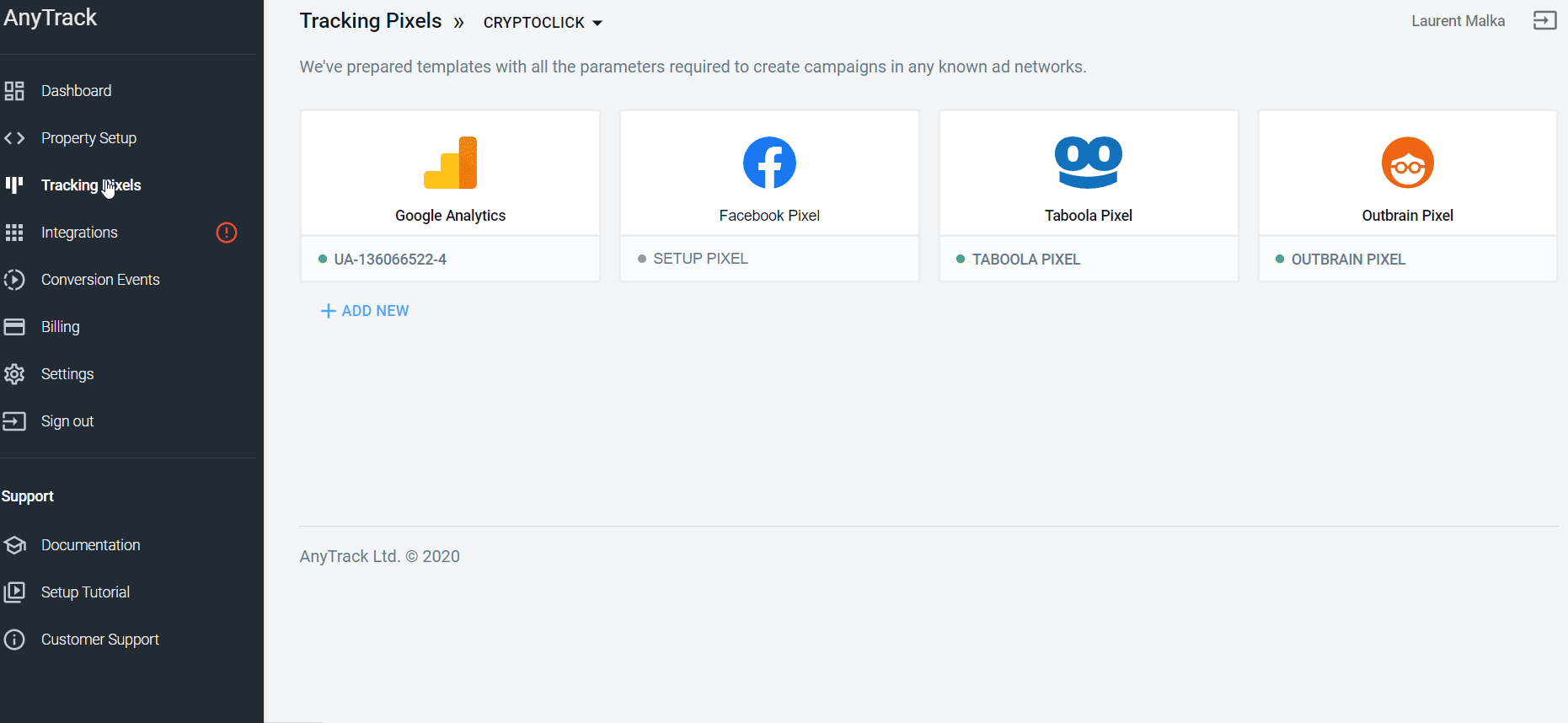
Task: Click the AnyTrack logo text
Action: click(x=51, y=18)
